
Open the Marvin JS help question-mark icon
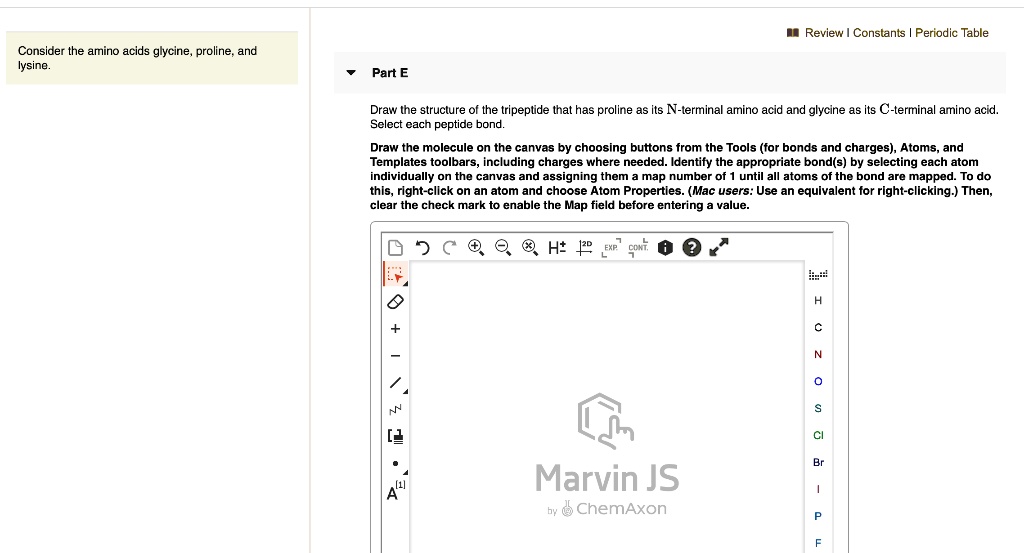click(690, 248)
